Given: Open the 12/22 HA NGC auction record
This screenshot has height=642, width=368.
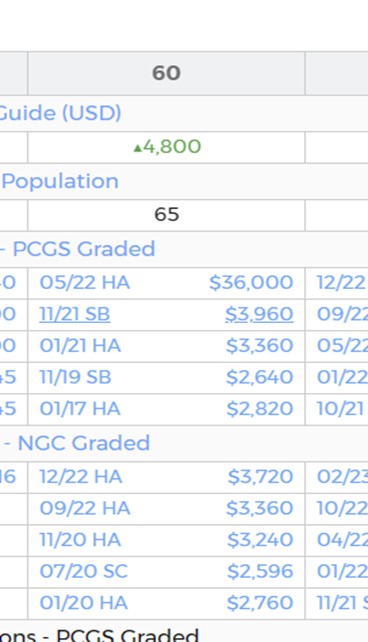Looking at the screenshot, I should point(81,477).
